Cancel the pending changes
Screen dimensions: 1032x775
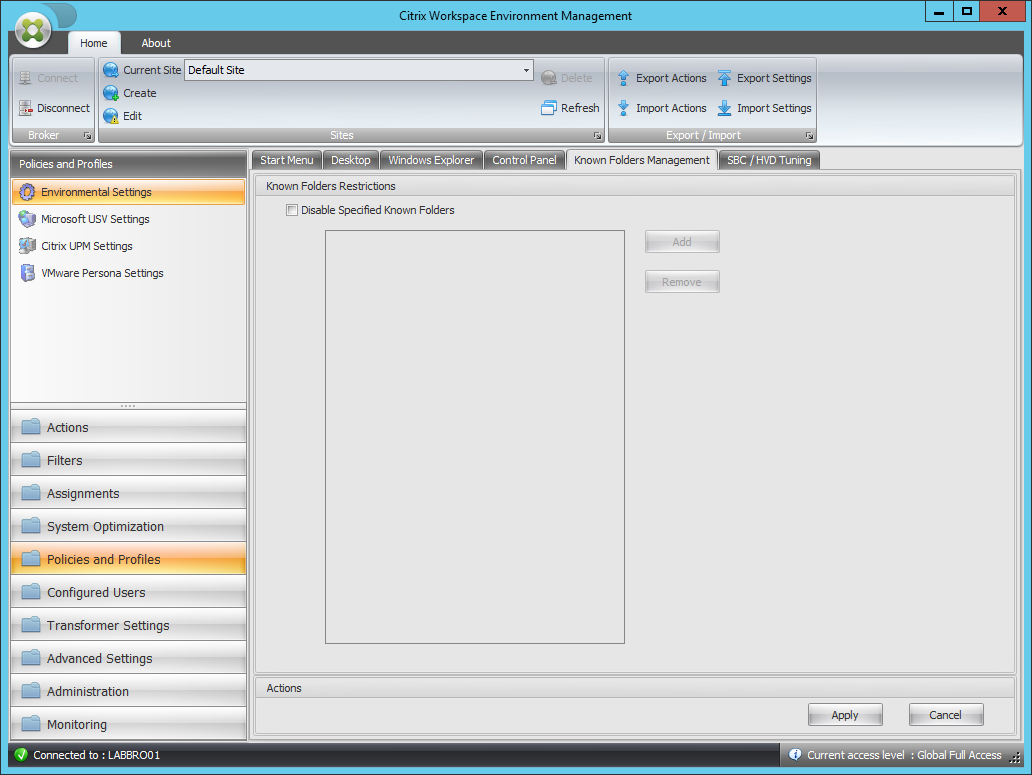point(945,714)
